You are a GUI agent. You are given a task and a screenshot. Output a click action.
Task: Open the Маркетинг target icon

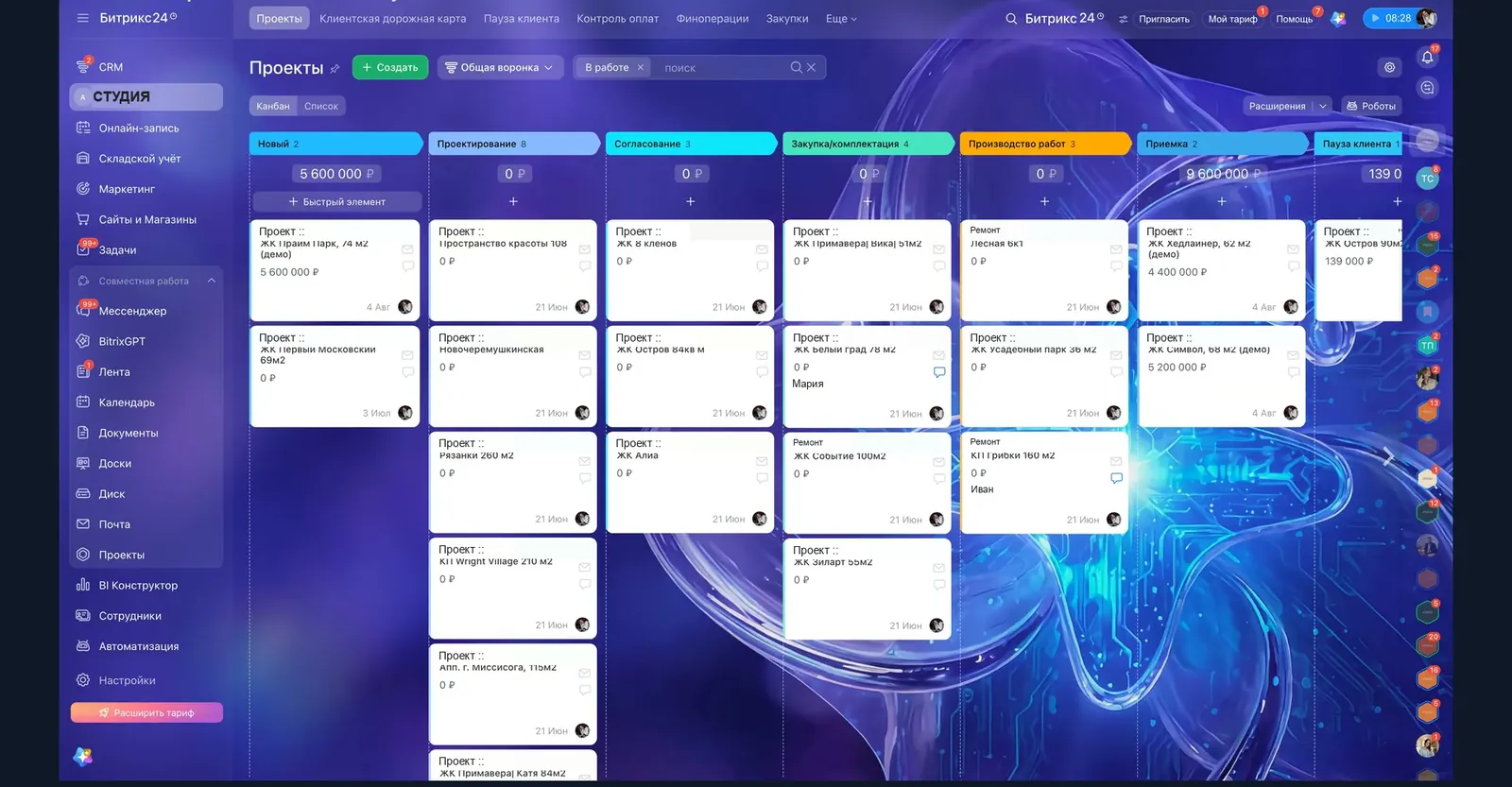83,188
